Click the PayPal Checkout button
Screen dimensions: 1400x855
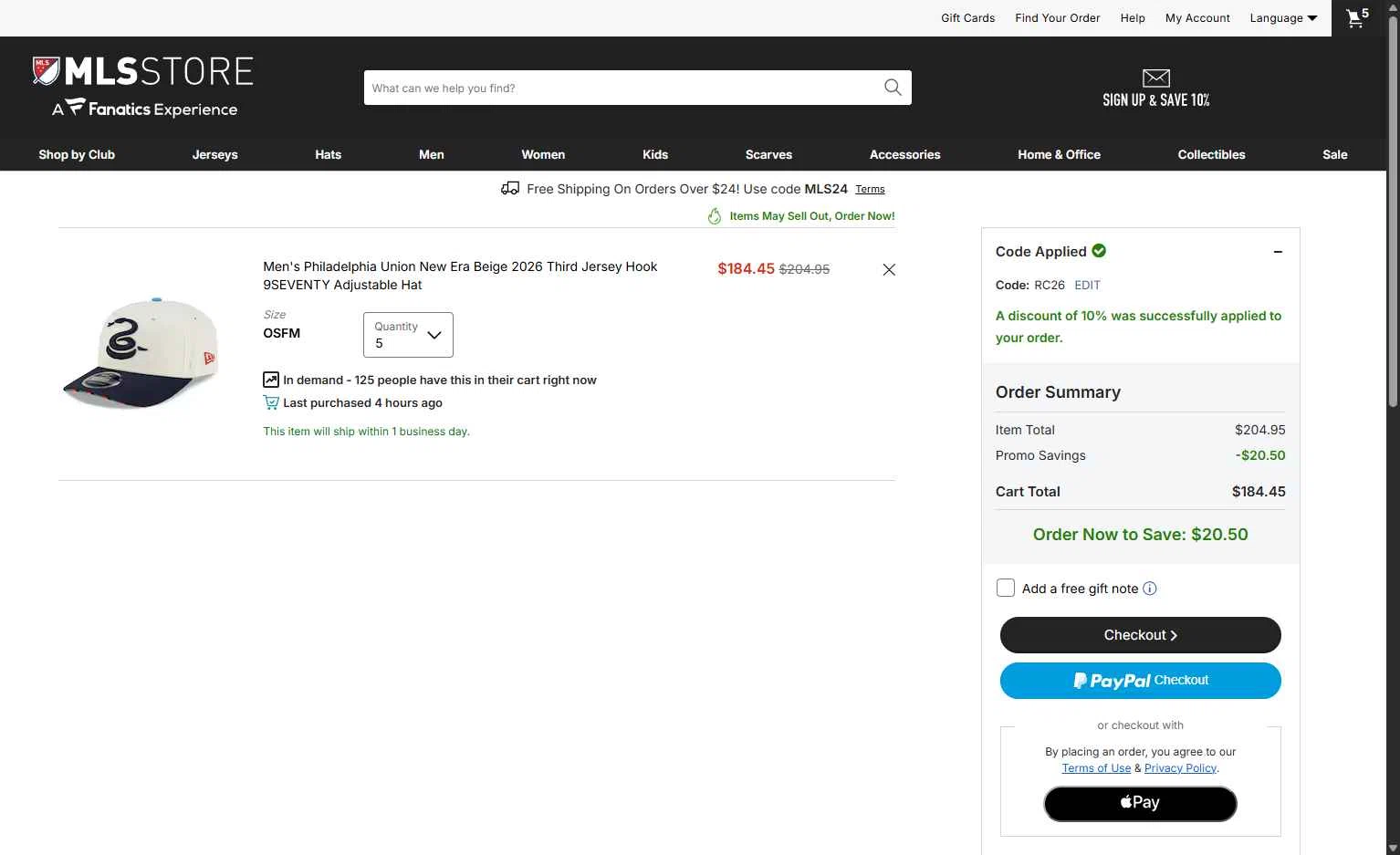point(1141,681)
